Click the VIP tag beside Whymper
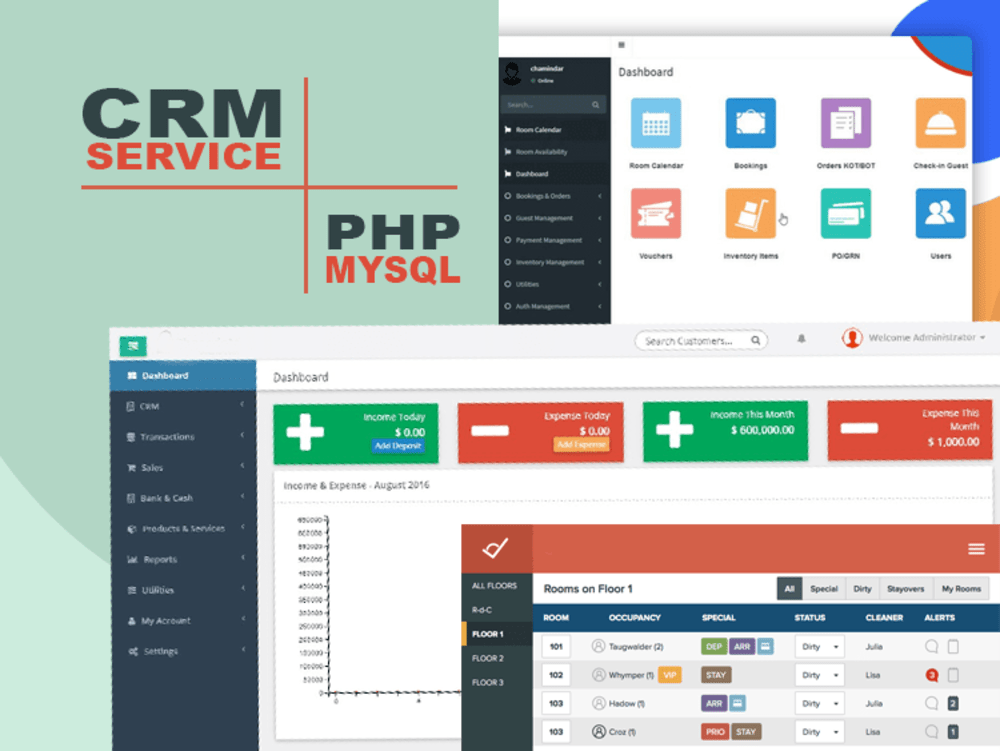Image resolution: width=1000 pixels, height=751 pixels. (x=670, y=674)
